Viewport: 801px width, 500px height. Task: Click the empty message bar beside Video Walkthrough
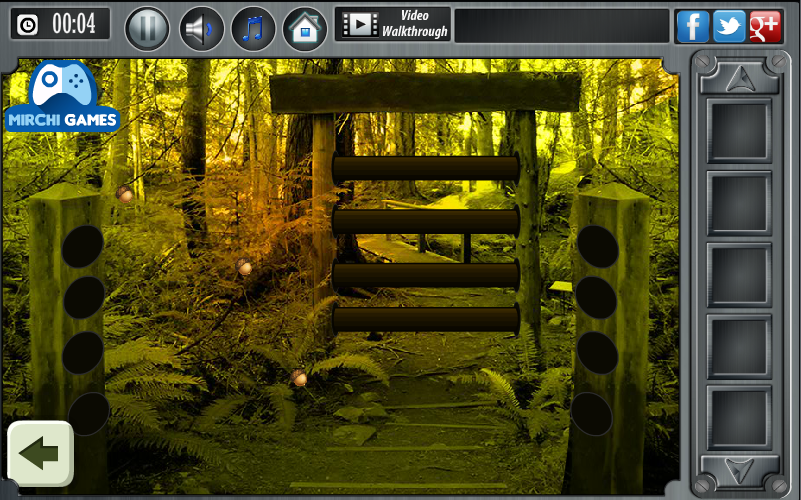pos(562,26)
